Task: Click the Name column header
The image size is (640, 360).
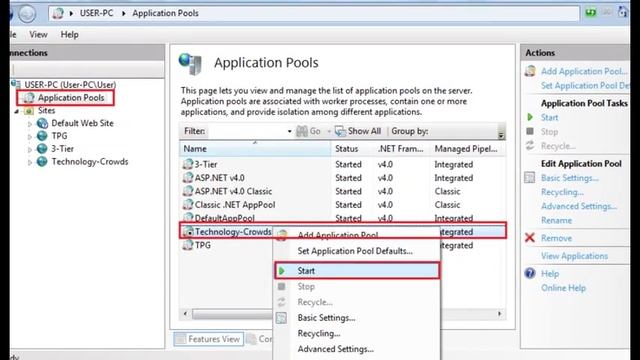Action: (x=255, y=149)
